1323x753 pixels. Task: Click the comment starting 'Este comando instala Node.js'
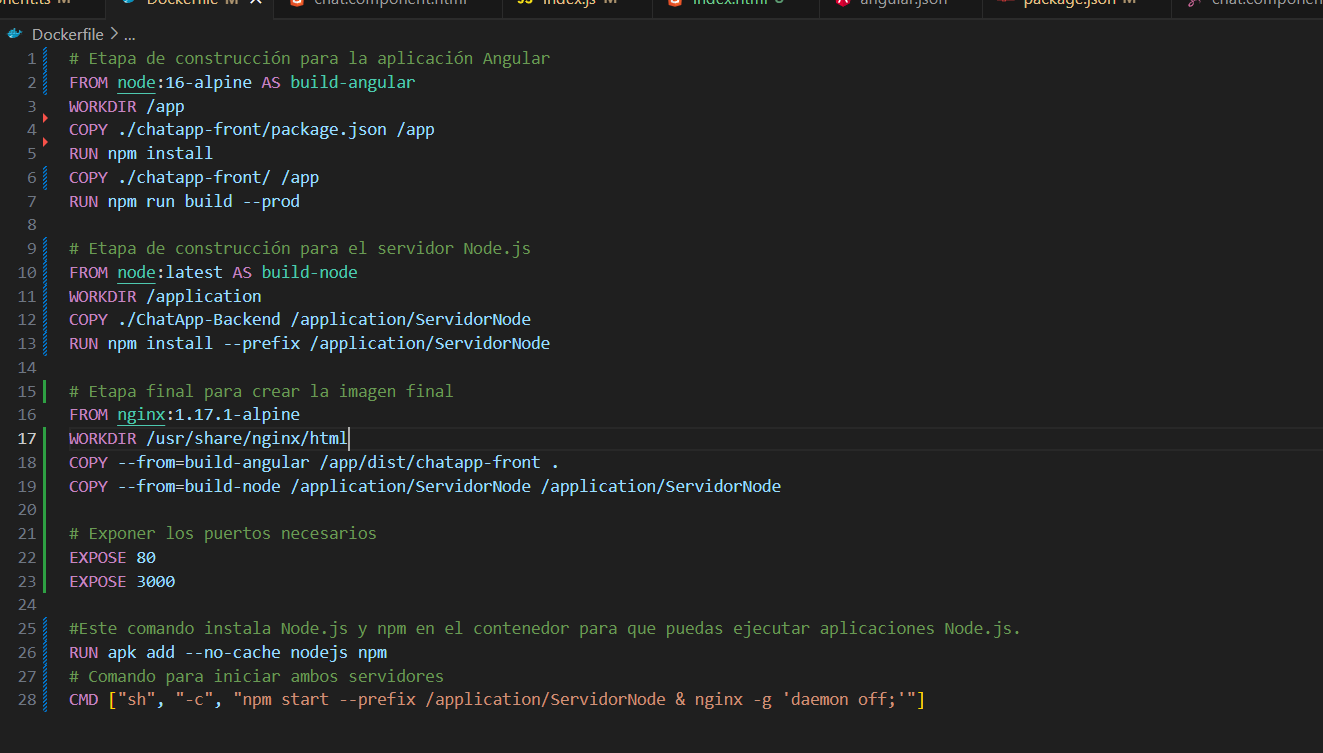coord(545,629)
